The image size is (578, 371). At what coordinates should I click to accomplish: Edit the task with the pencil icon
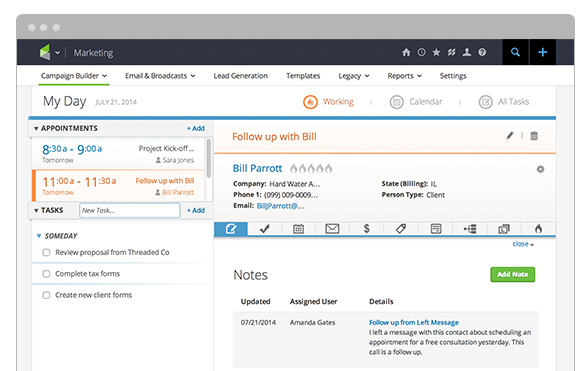click(509, 136)
